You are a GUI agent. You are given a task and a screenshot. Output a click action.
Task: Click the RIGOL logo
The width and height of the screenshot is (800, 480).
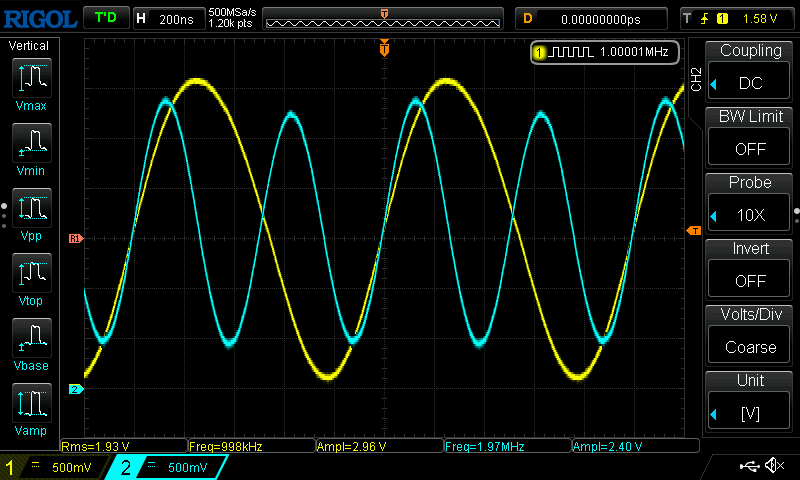point(40,19)
